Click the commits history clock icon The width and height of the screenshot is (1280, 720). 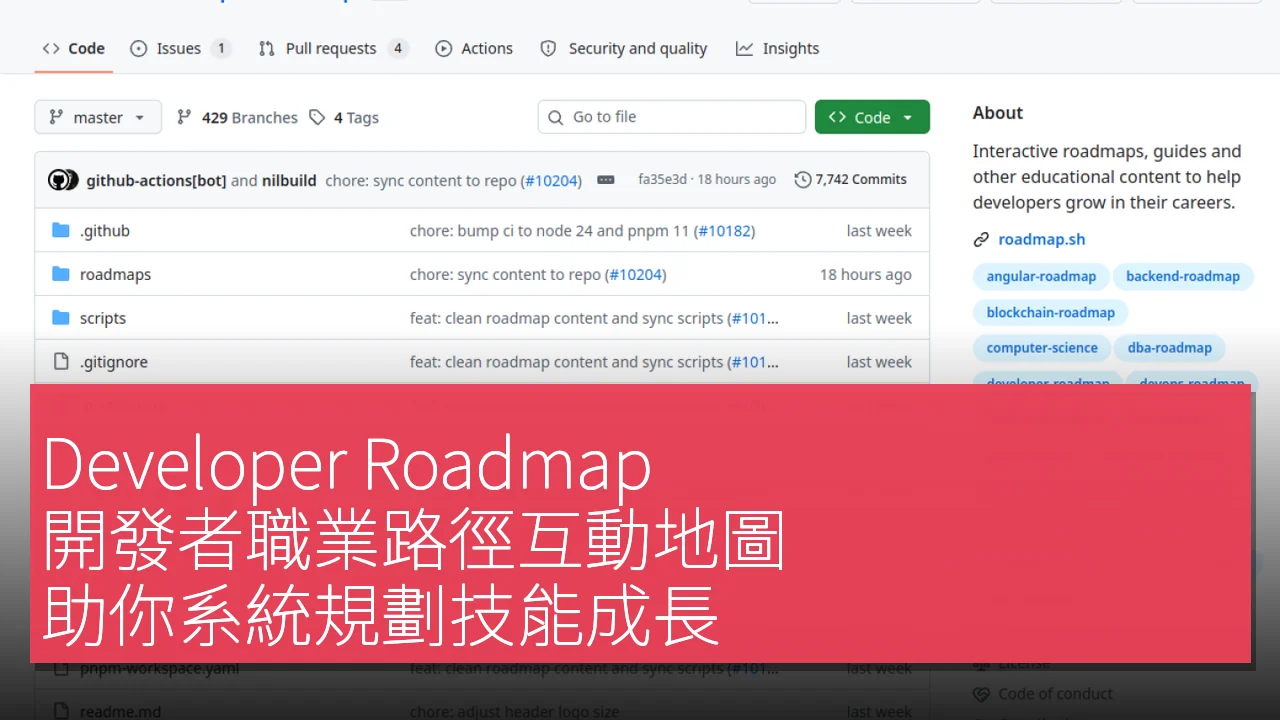click(802, 180)
